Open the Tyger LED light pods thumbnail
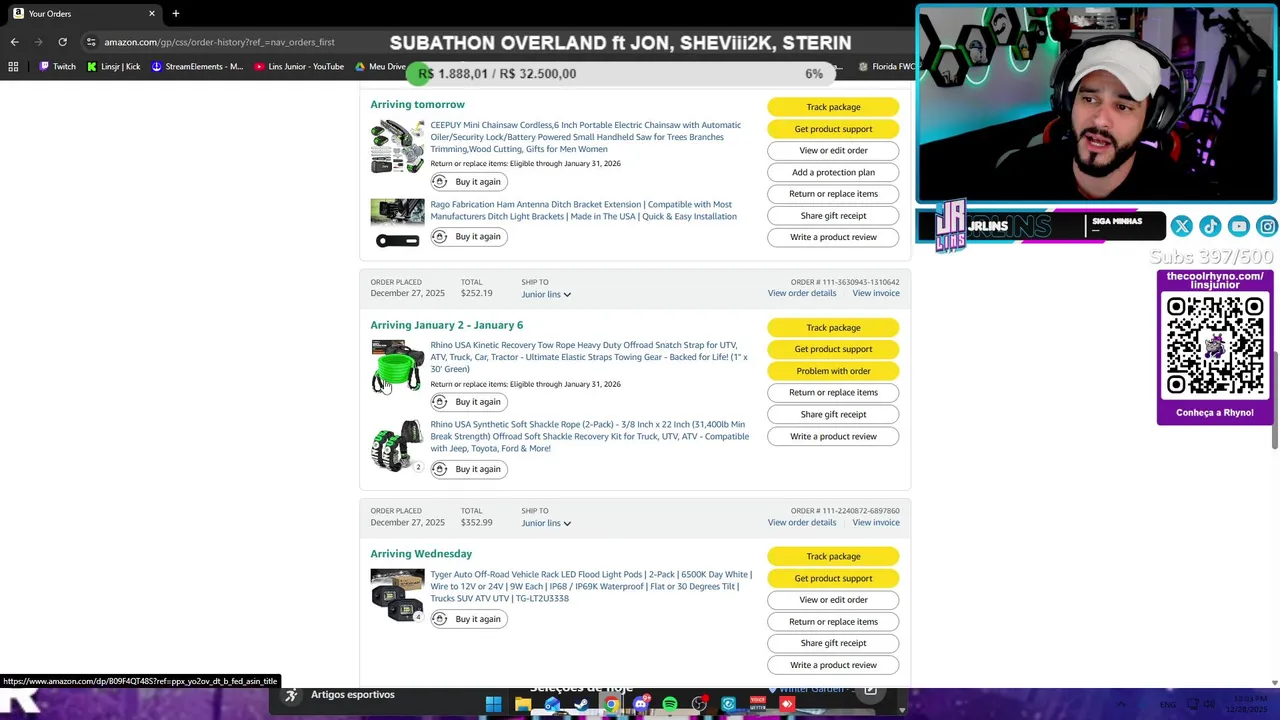Screen dimensions: 1280x720 pyautogui.click(x=397, y=596)
